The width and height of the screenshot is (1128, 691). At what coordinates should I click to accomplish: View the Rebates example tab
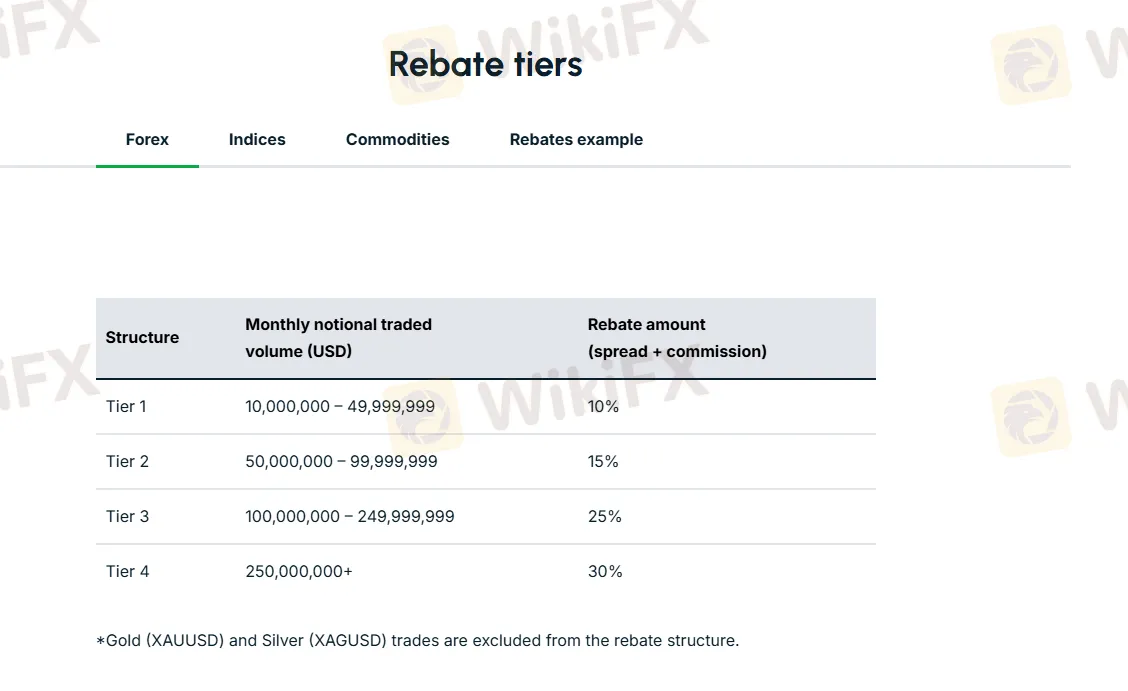coord(576,139)
